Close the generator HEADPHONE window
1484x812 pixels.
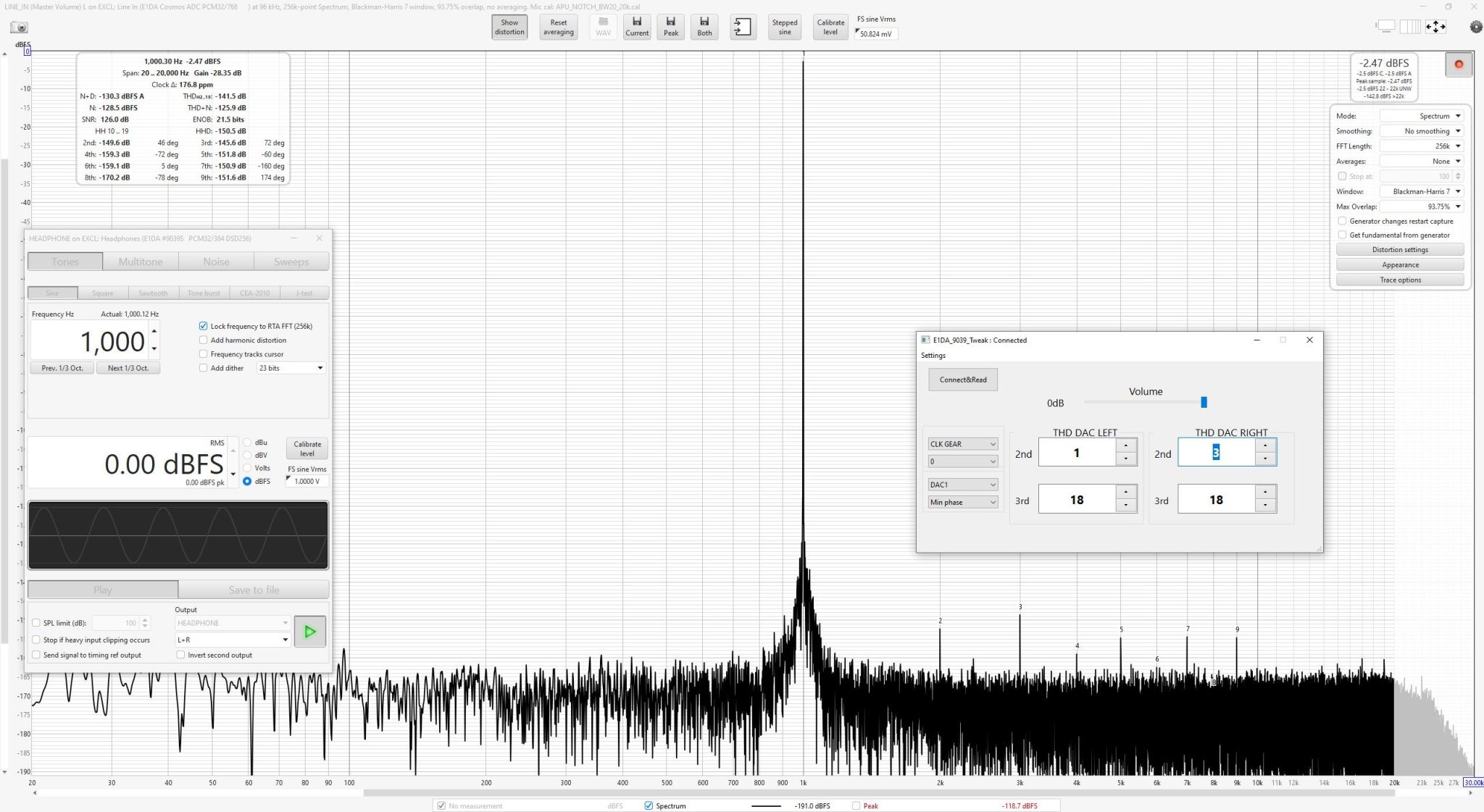point(320,238)
